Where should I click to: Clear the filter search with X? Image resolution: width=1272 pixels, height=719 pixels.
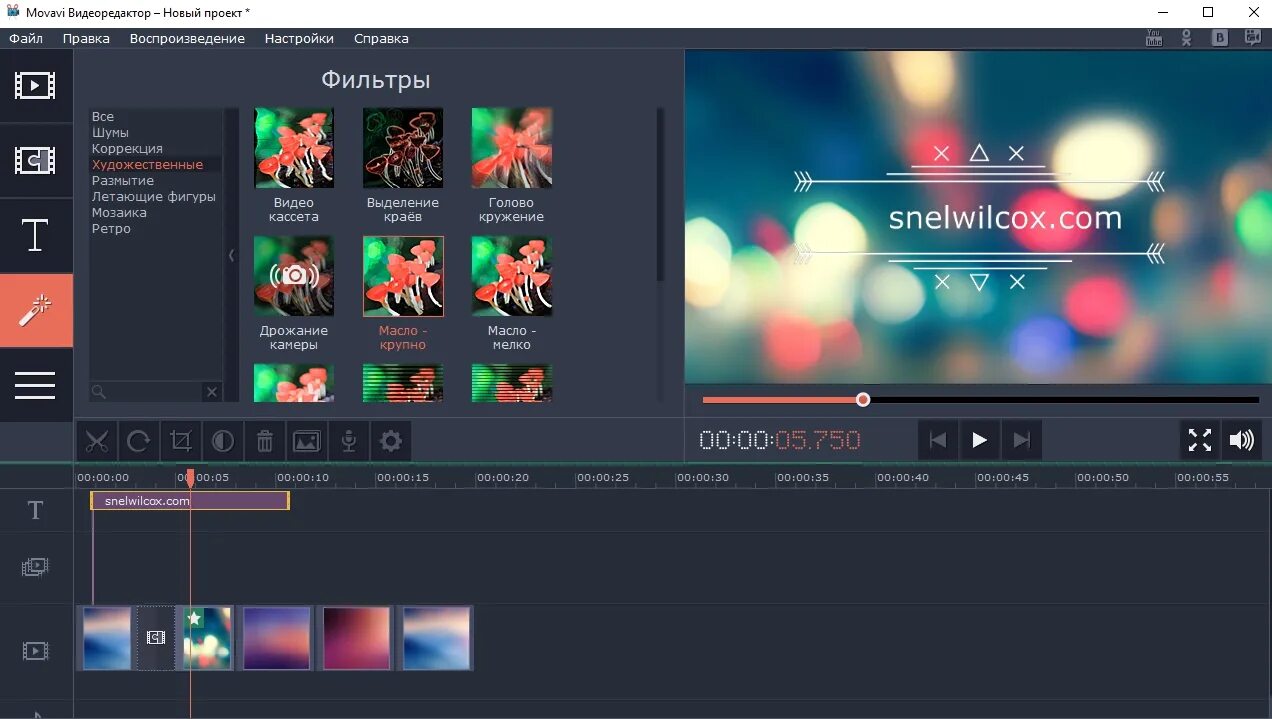pos(211,392)
